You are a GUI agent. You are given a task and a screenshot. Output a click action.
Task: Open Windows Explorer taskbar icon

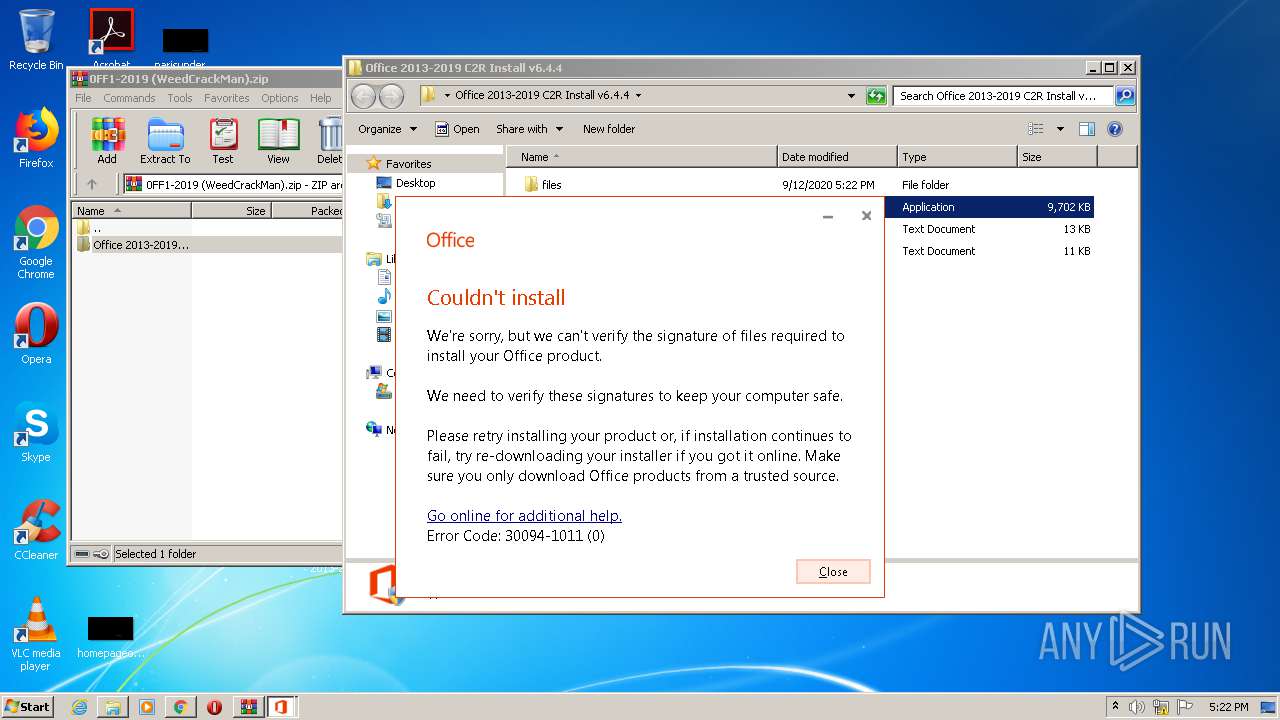113,707
